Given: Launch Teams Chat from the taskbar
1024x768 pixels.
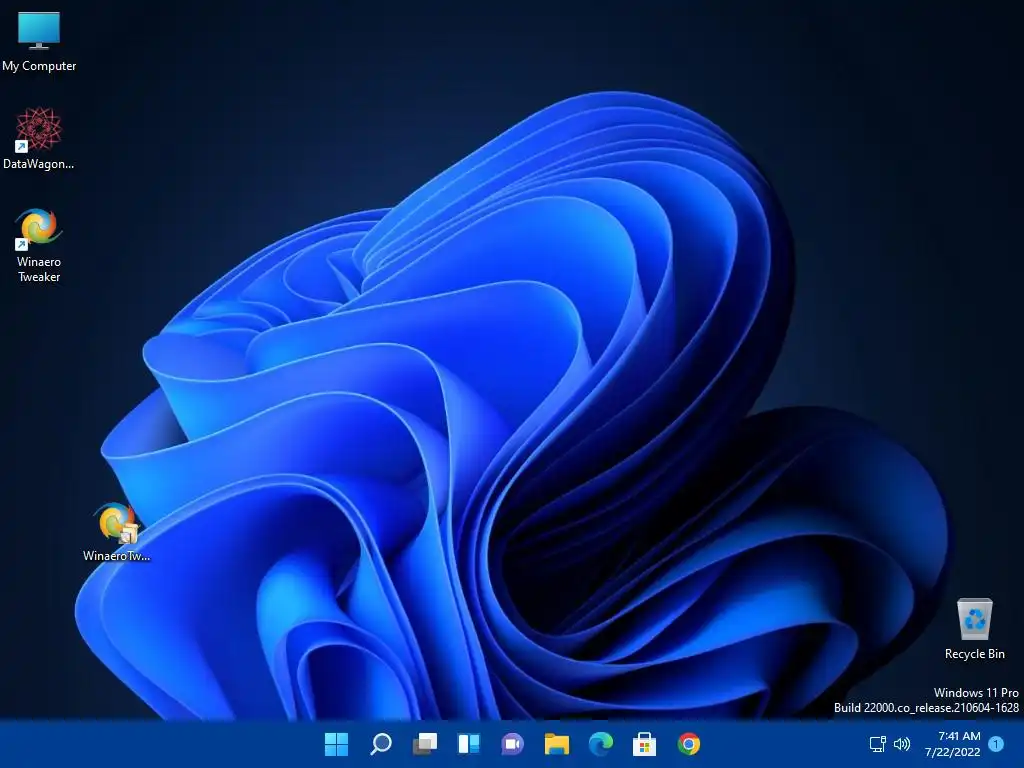Looking at the screenshot, I should pyautogui.click(x=513, y=744).
